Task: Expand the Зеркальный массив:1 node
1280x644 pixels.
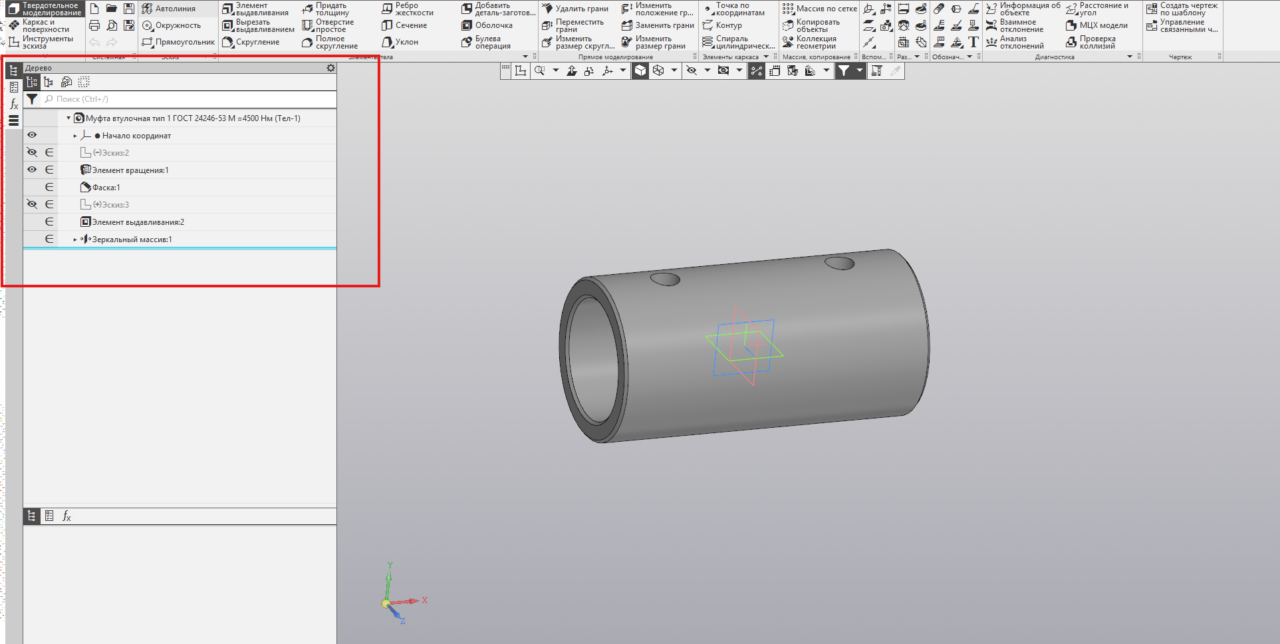Action: [75, 240]
